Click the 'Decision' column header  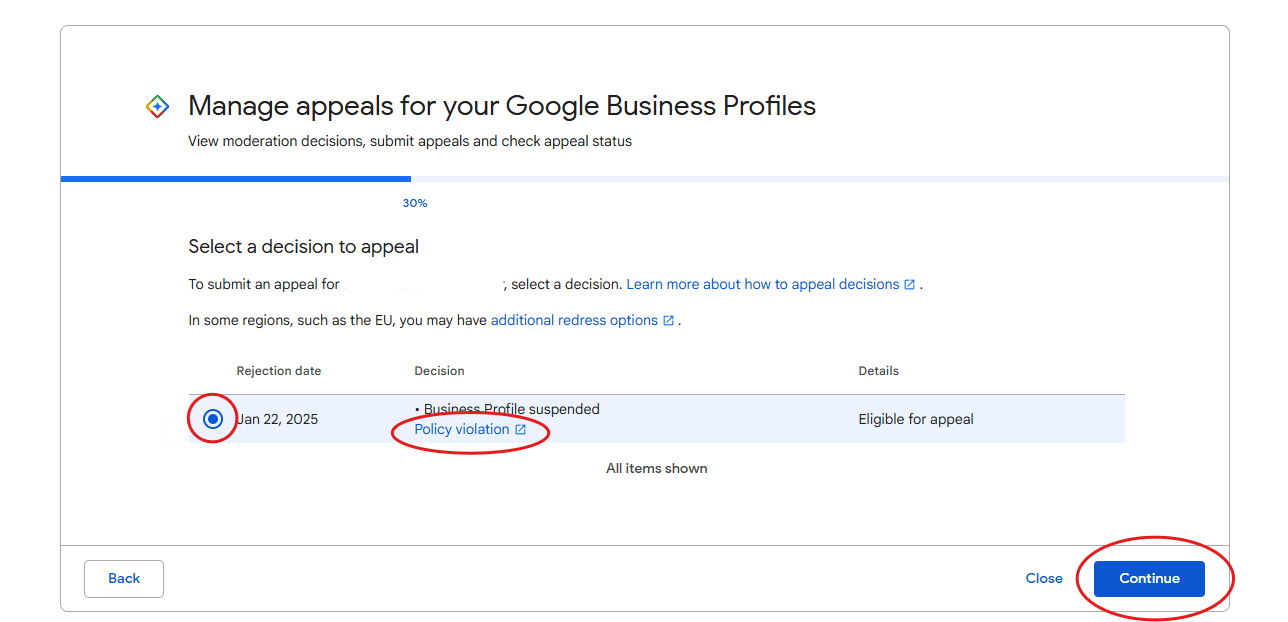coord(439,371)
